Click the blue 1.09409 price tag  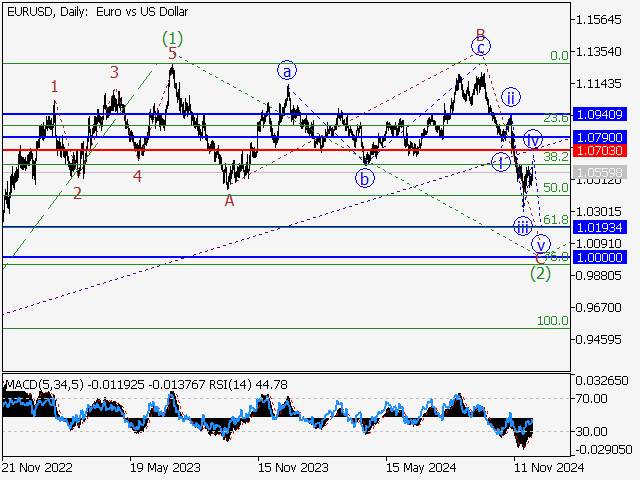tap(598, 115)
